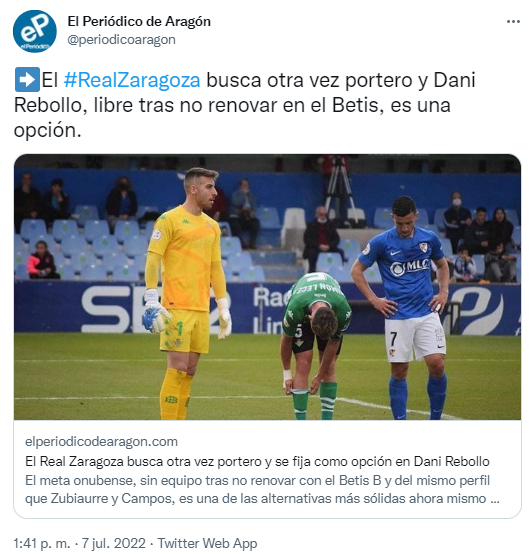Viewport: 530px width, 554px height.
Task: Click the article description starting 'El meta onubense'
Action: click(262, 489)
